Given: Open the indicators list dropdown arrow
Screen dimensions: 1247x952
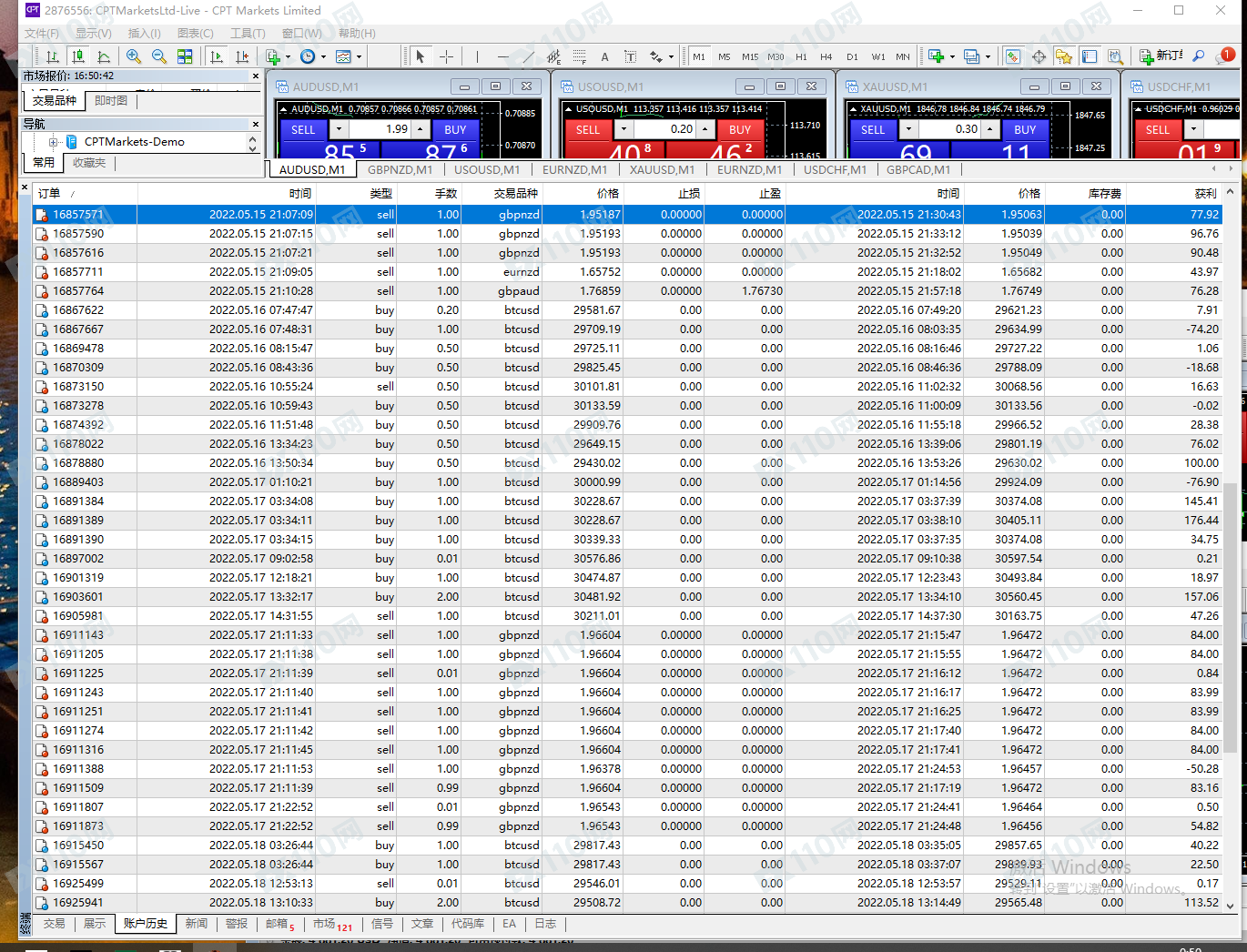Looking at the screenshot, I should tap(288, 56).
